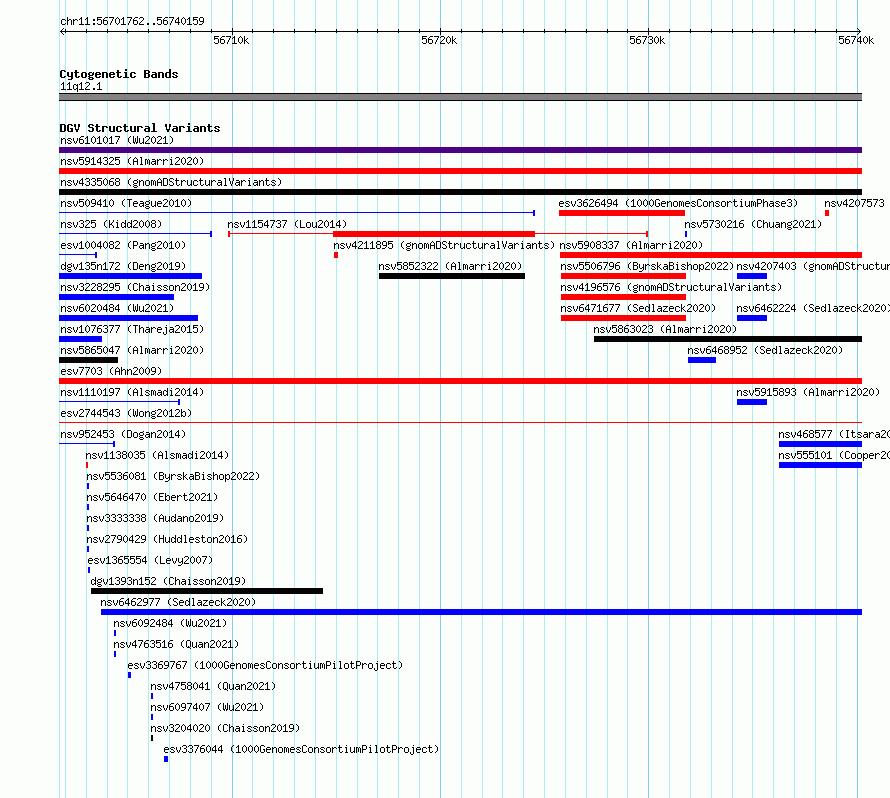Click dgv1393n152 (Chaisson2019) label
The image size is (890, 798).
tap(168, 581)
